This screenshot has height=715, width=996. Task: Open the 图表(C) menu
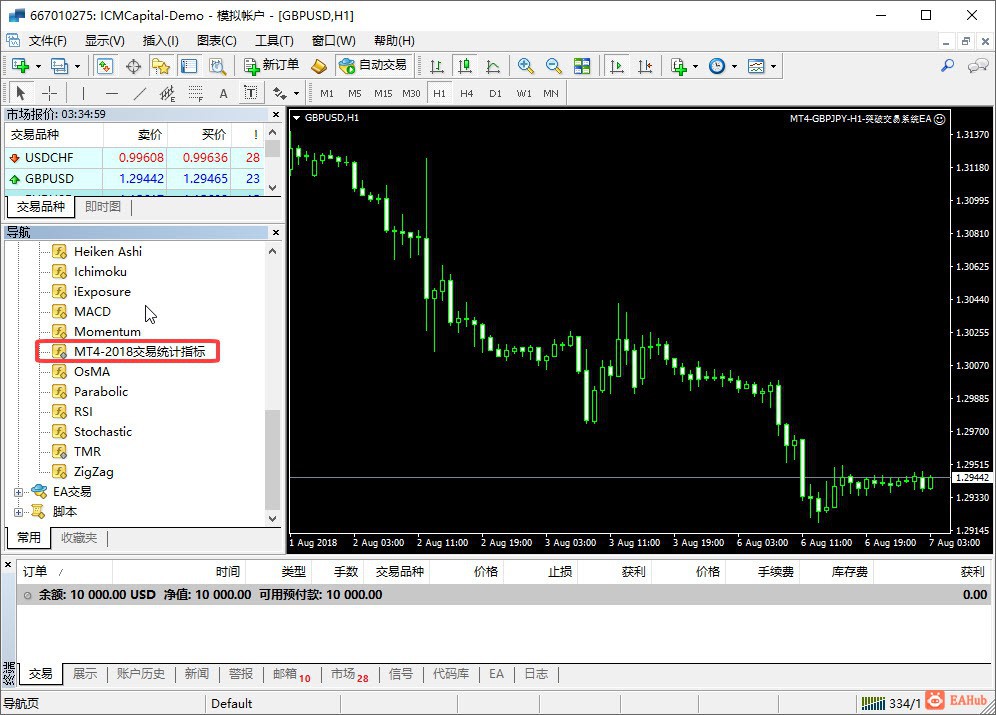tap(217, 41)
